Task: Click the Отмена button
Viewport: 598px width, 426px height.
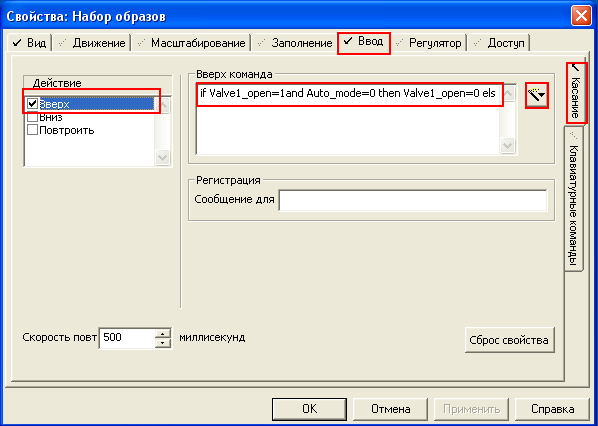Action: click(x=390, y=409)
